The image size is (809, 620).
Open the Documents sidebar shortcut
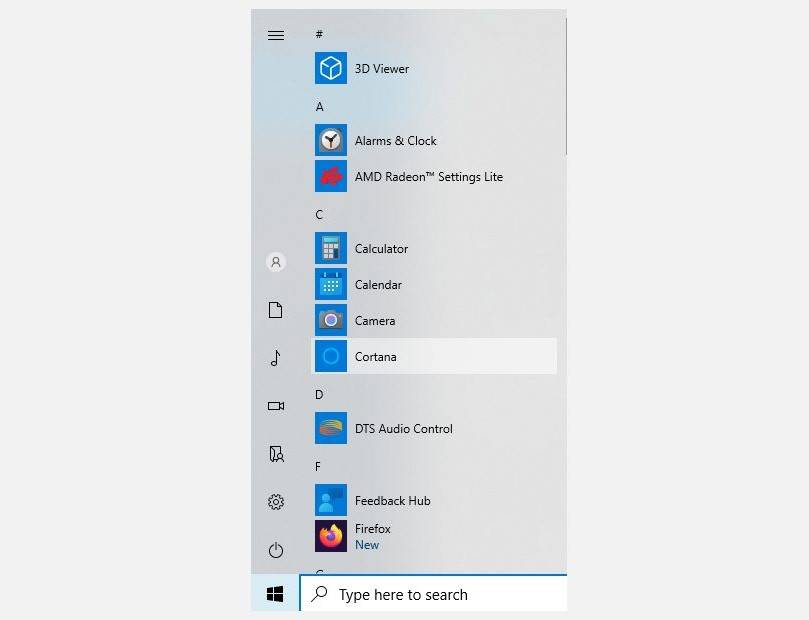[x=276, y=310]
